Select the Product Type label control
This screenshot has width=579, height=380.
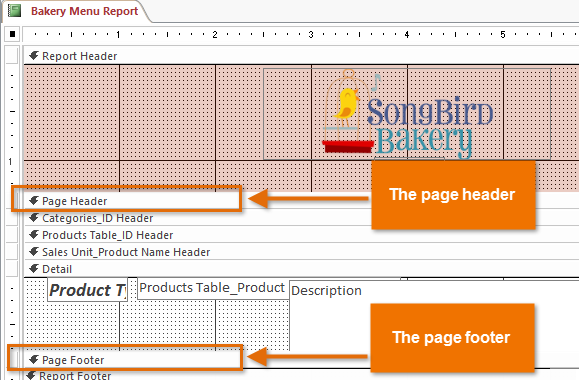pyautogui.click(x=88, y=290)
